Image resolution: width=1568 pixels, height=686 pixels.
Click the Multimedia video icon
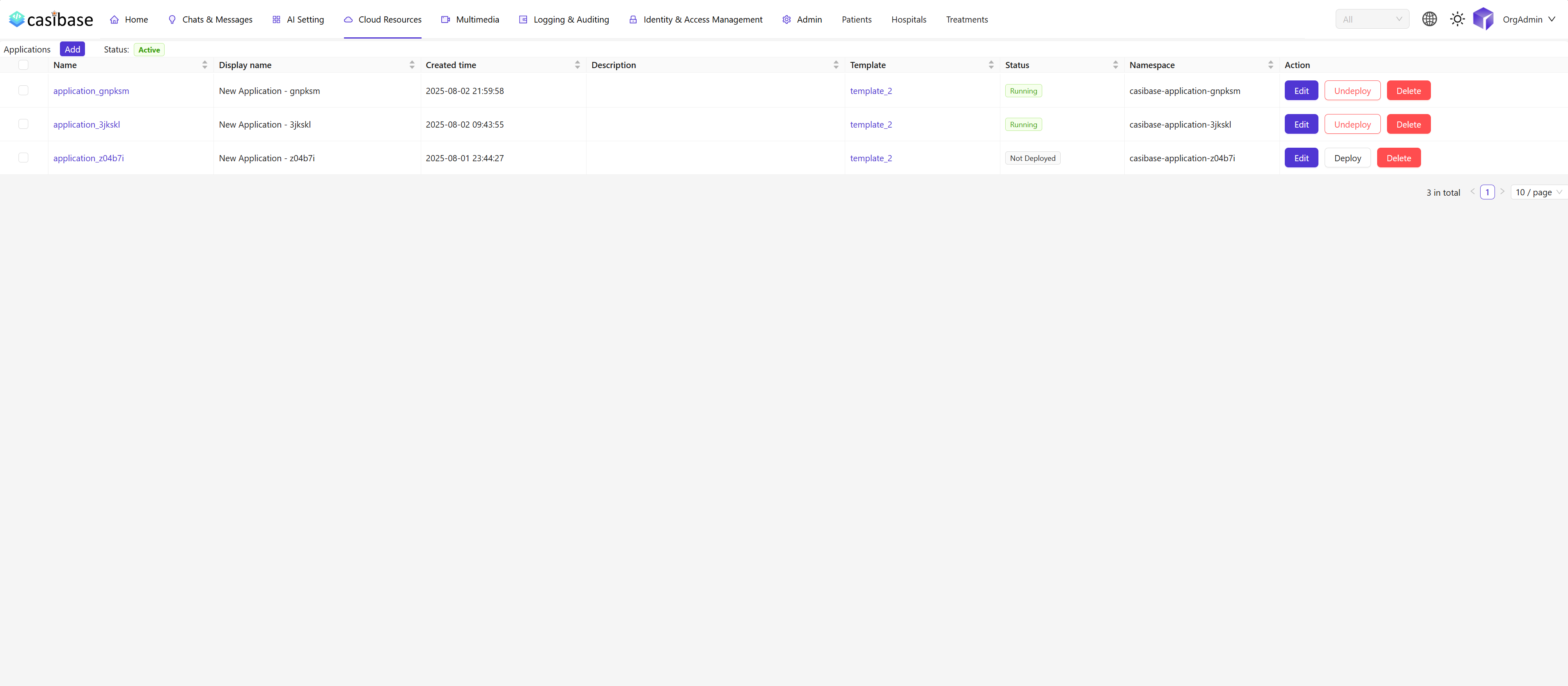pos(445,19)
